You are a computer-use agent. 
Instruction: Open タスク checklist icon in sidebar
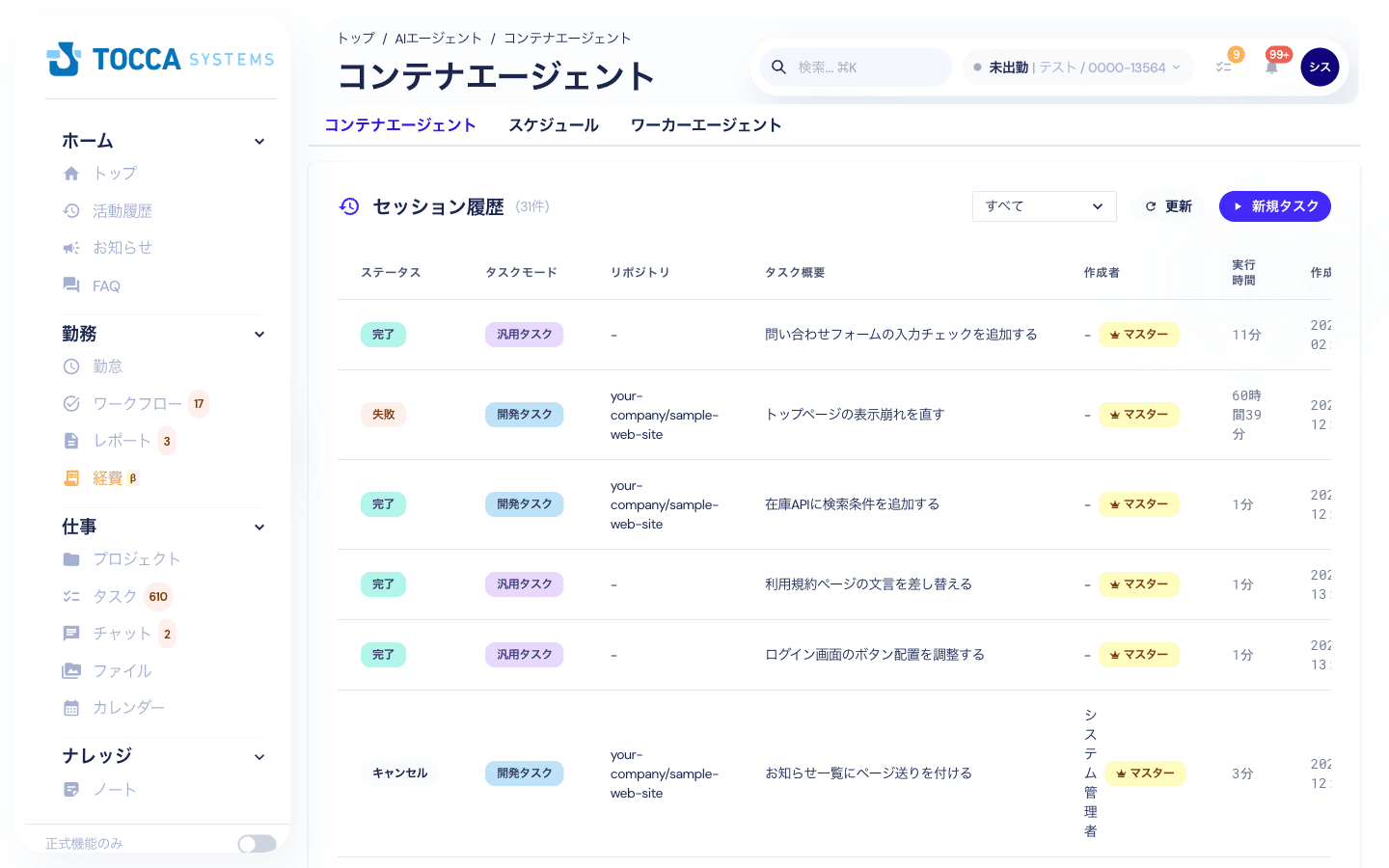point(71,597)
